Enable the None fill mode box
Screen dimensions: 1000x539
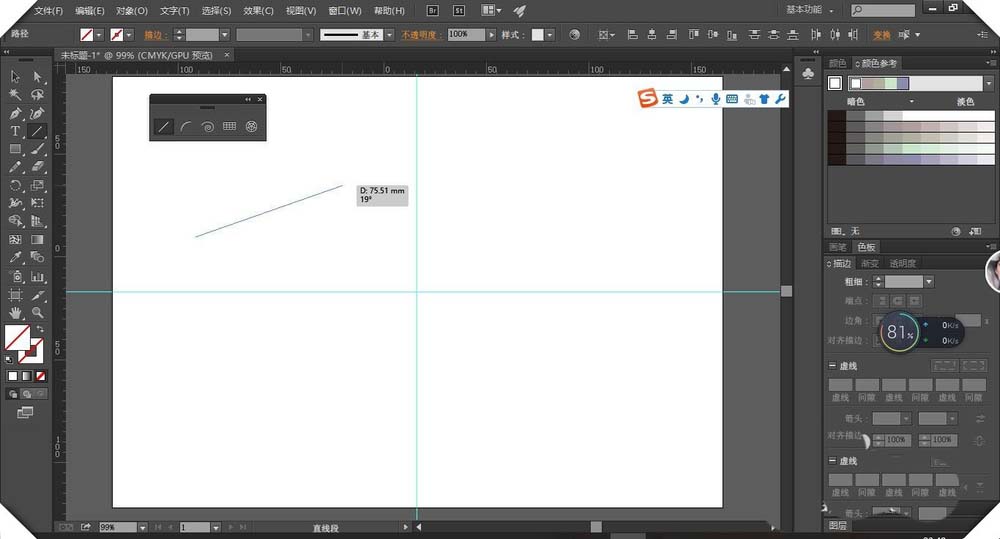(x=41, y=376)
